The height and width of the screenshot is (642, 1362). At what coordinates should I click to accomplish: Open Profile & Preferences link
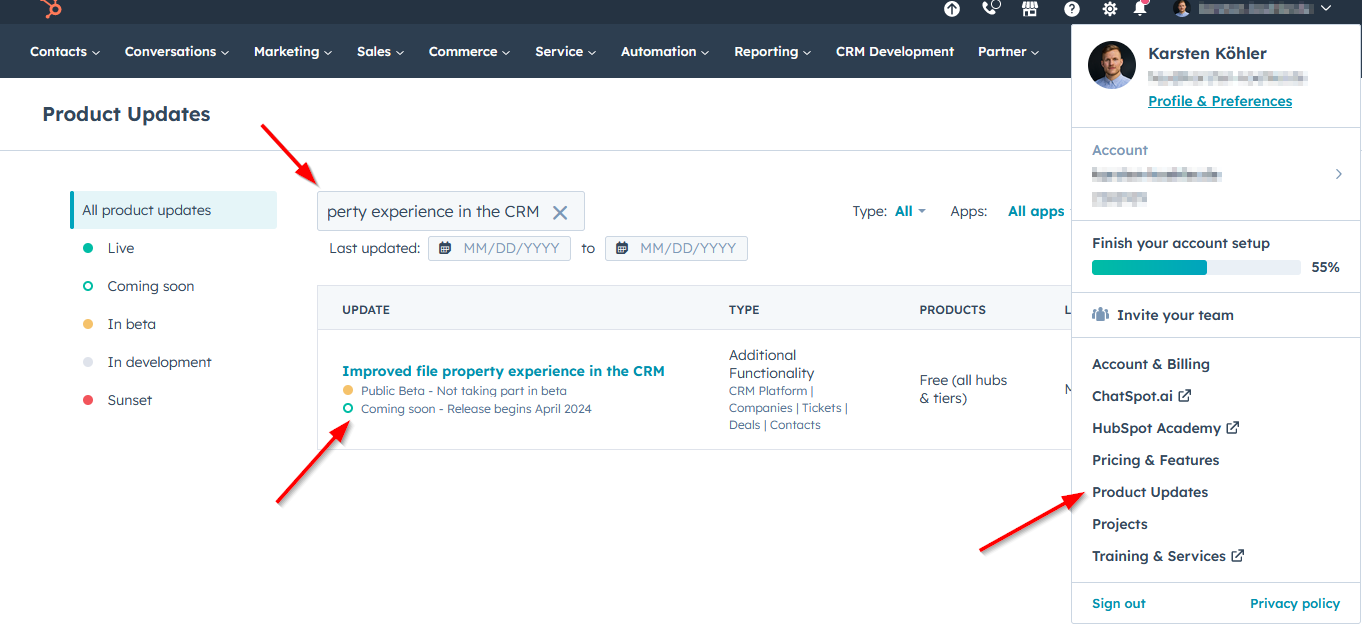(1219, 100)
